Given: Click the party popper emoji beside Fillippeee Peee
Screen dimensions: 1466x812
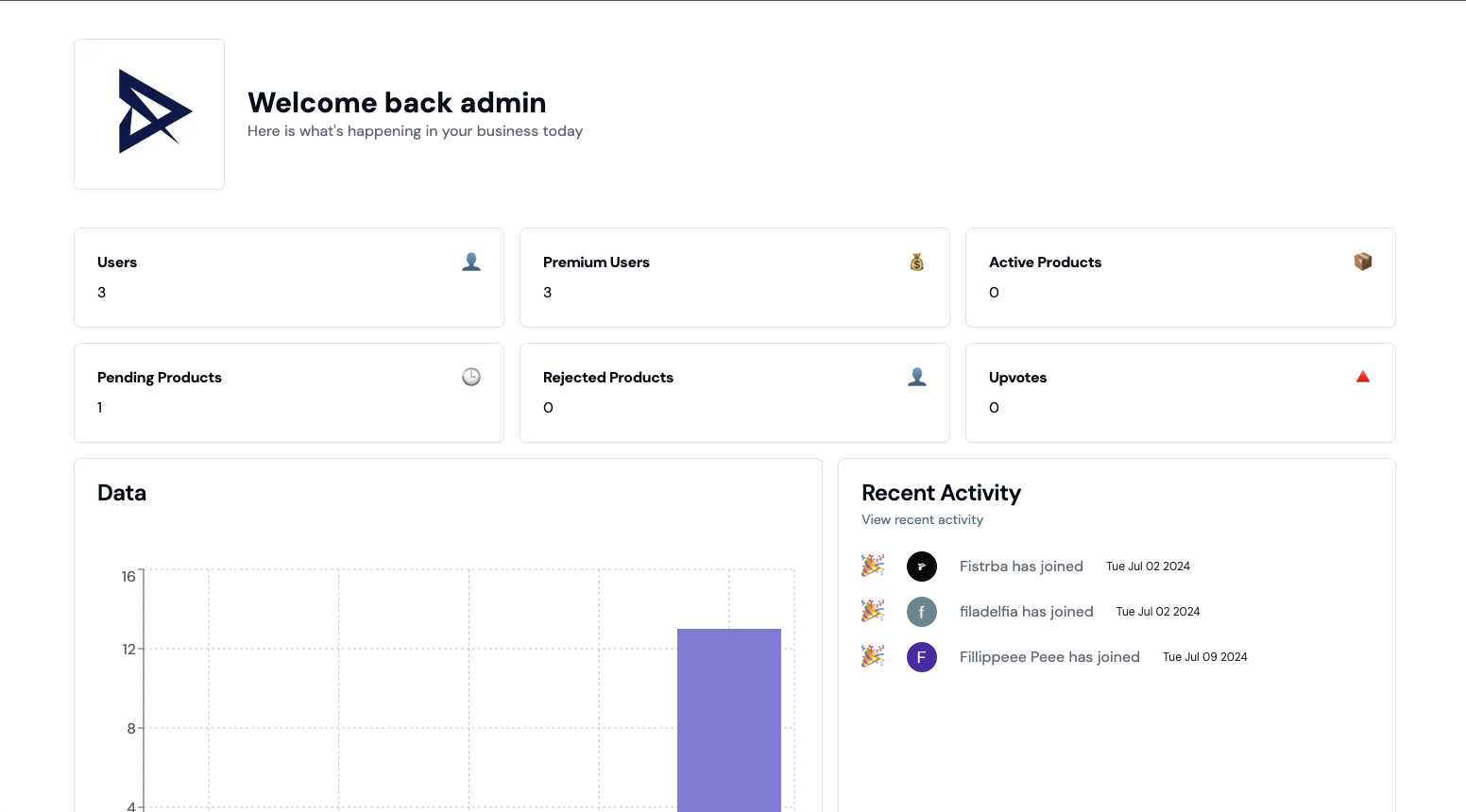Looking at the screenshot, I should (x=873, y=655).
